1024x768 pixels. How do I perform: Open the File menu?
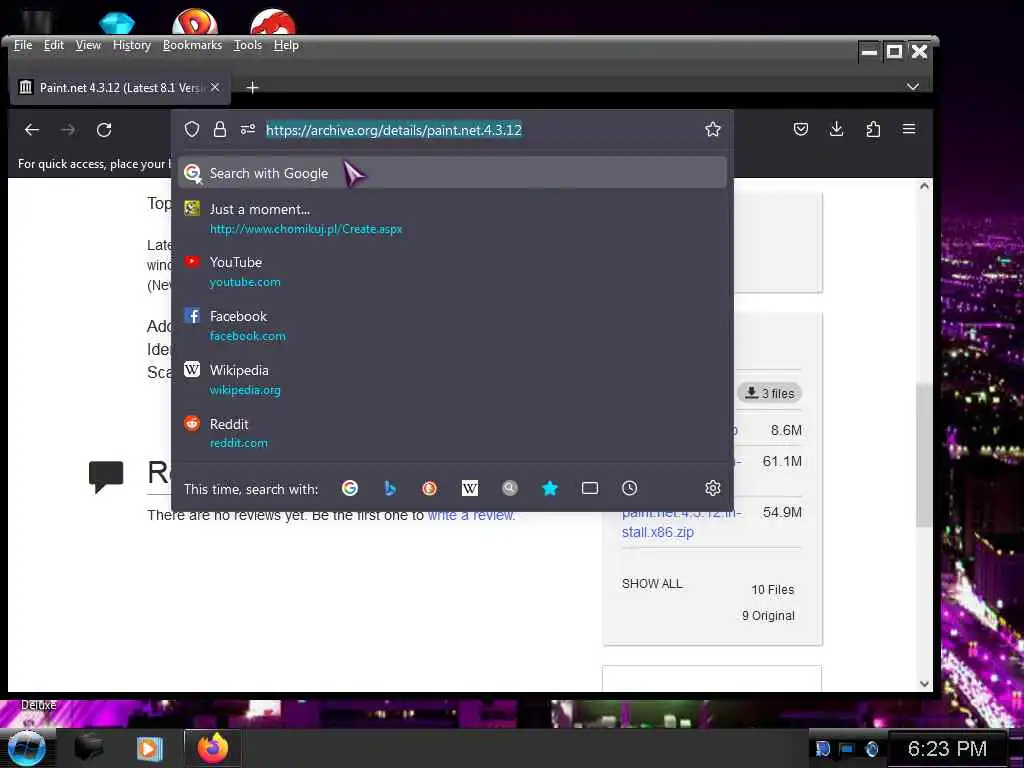tap(23, 45)
